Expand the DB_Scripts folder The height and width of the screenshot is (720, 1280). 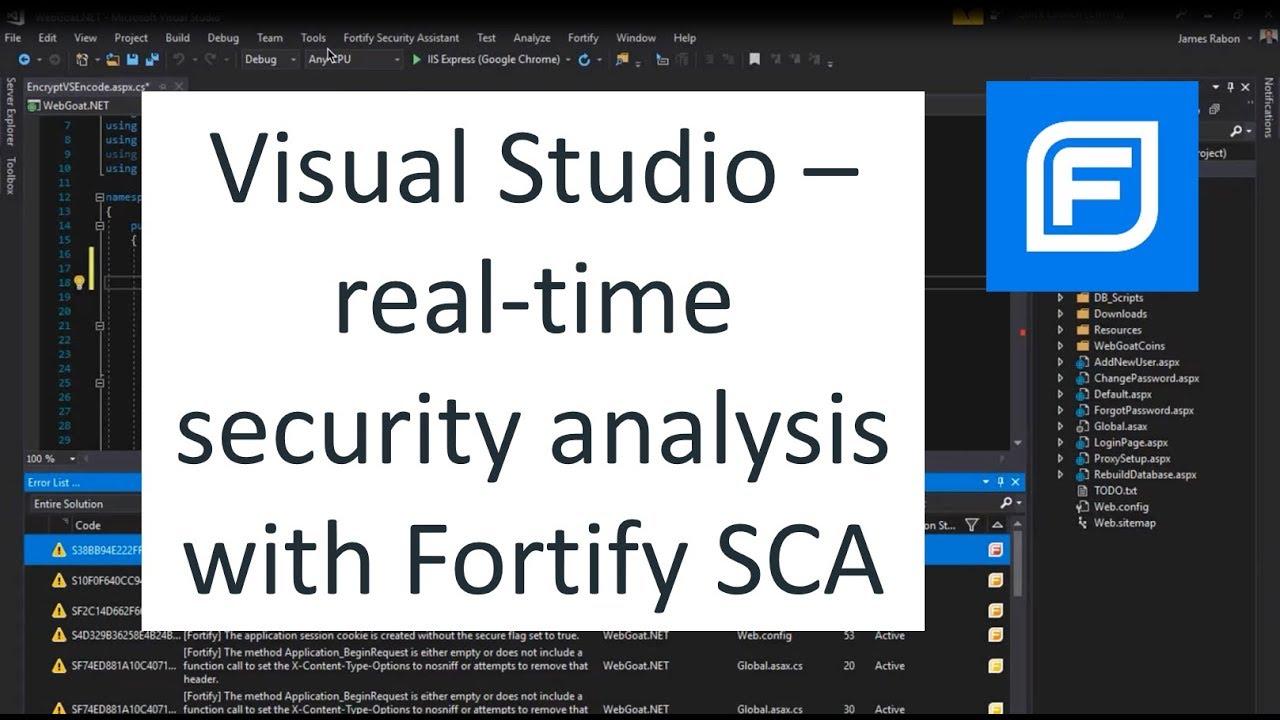pos(1061,298)
